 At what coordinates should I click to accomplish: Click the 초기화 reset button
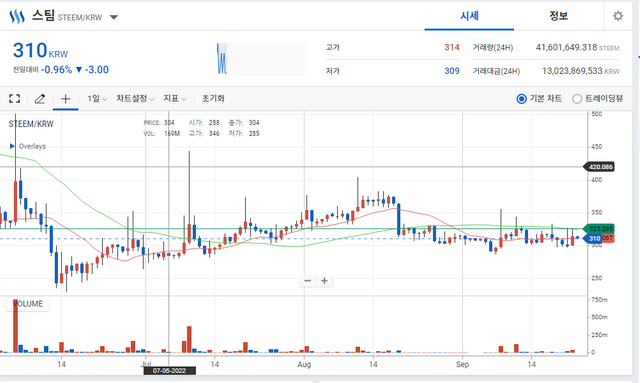(213, 98)
